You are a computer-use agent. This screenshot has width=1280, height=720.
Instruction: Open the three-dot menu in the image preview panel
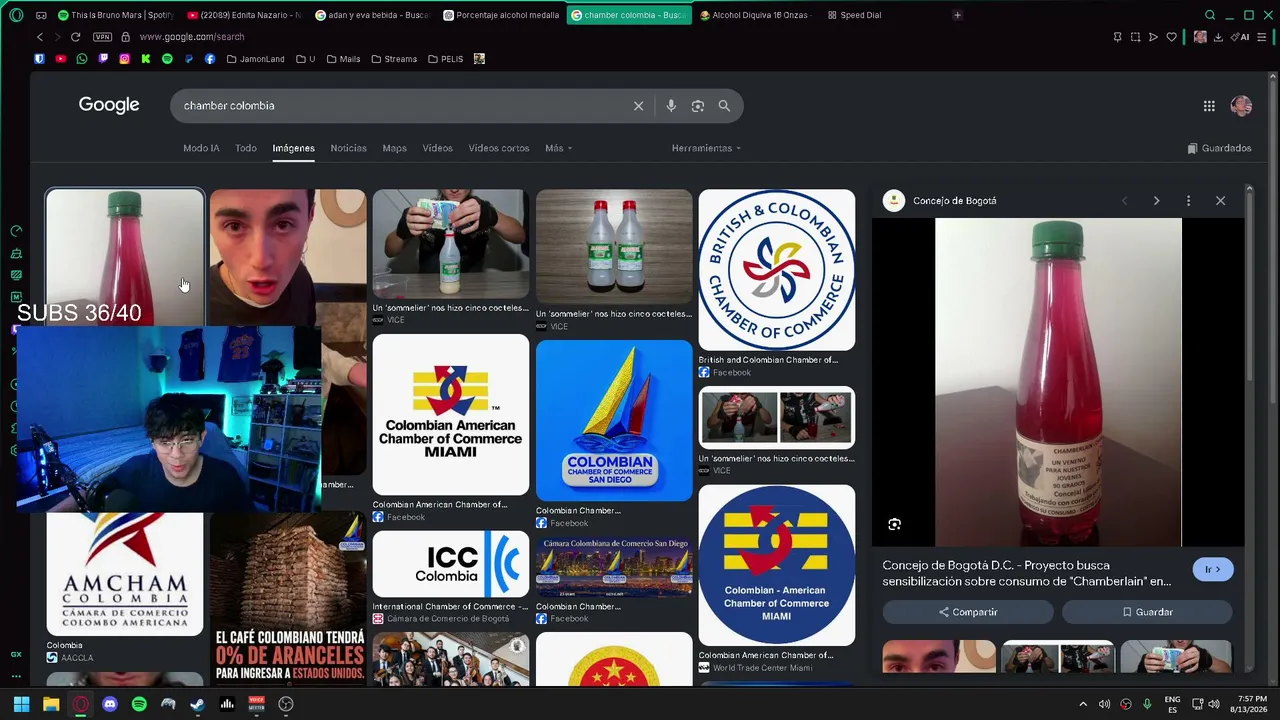1188,201
